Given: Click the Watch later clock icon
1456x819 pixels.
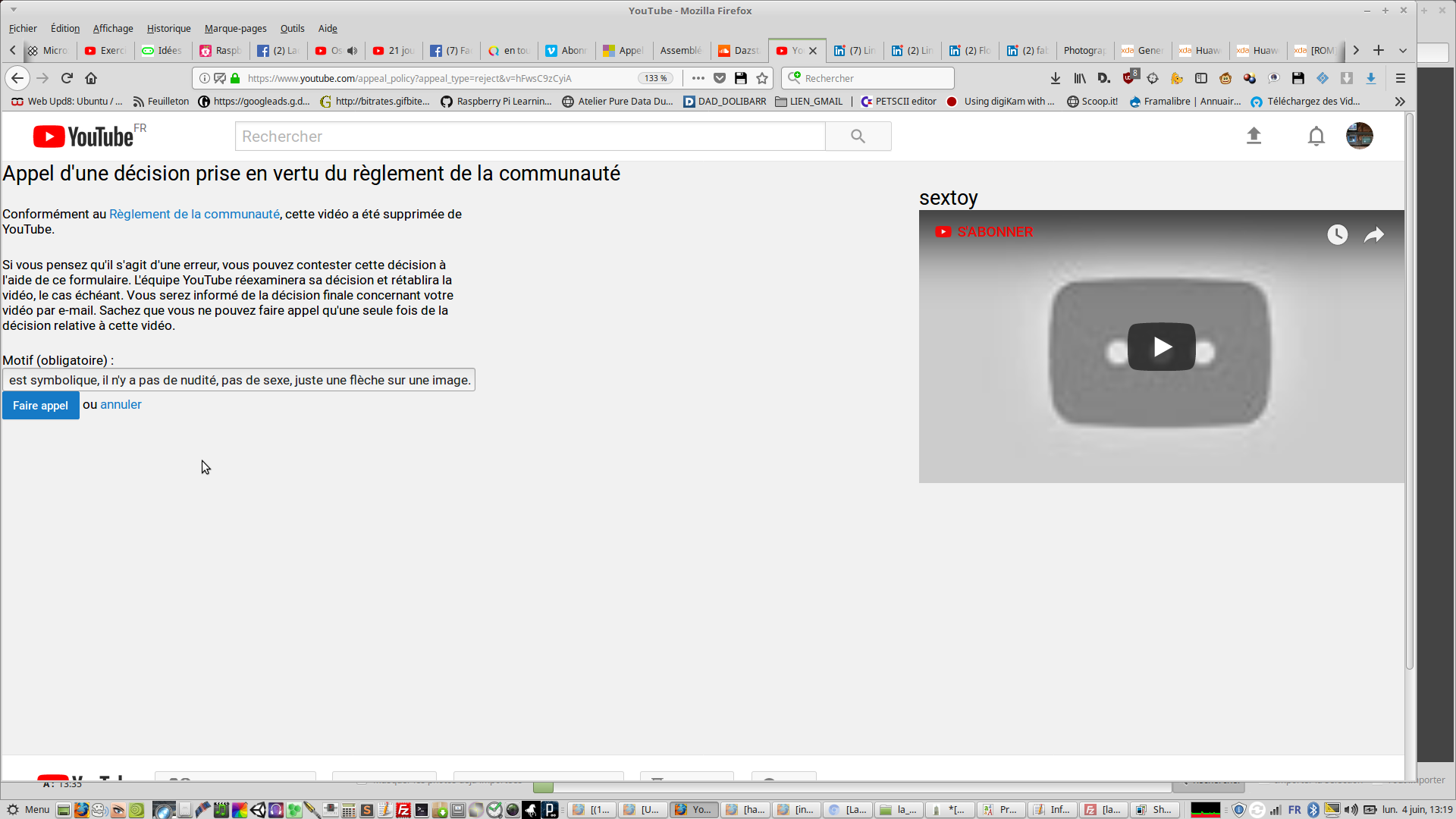Looking at the screenshot, I should (1337, 235).
